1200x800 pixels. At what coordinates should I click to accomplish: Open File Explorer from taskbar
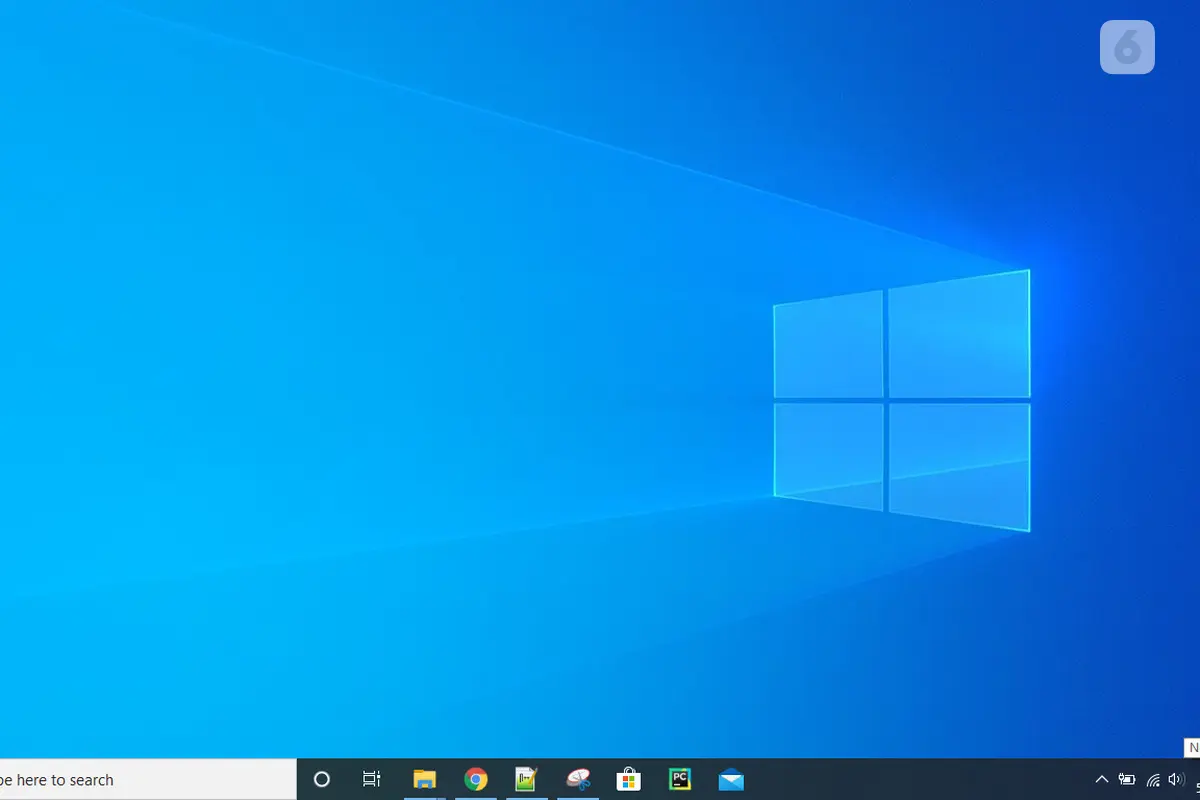[425, 780]
